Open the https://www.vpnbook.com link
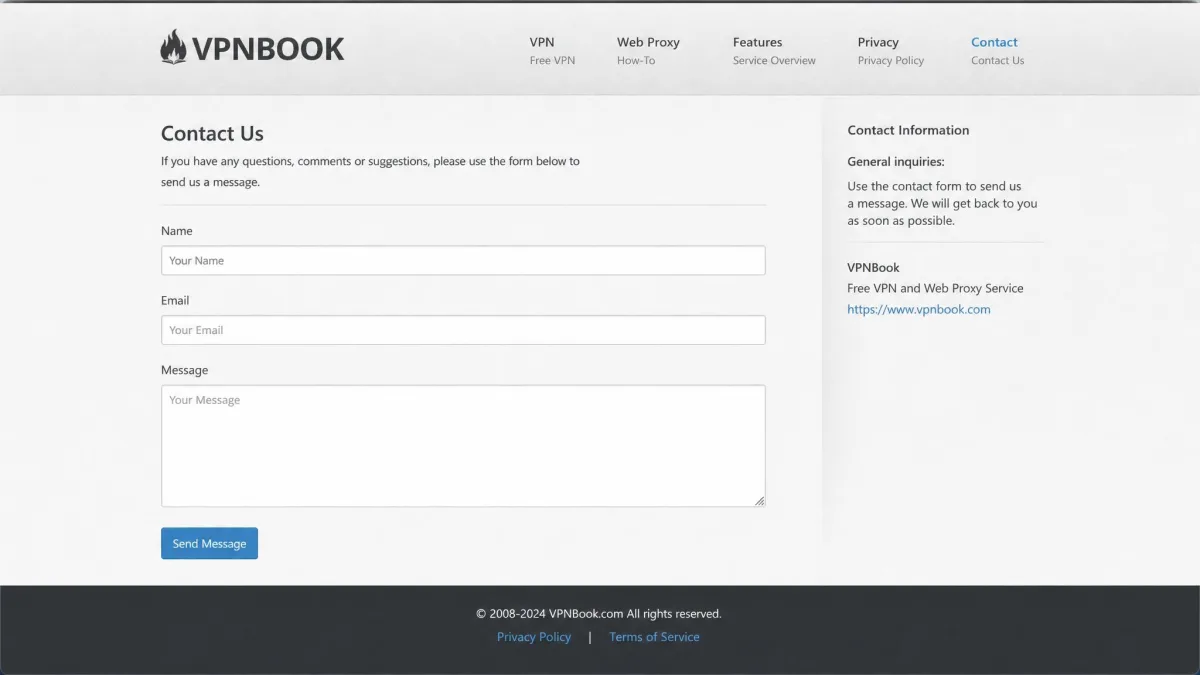The image size is (1200, 675). [x=919, y=309]
